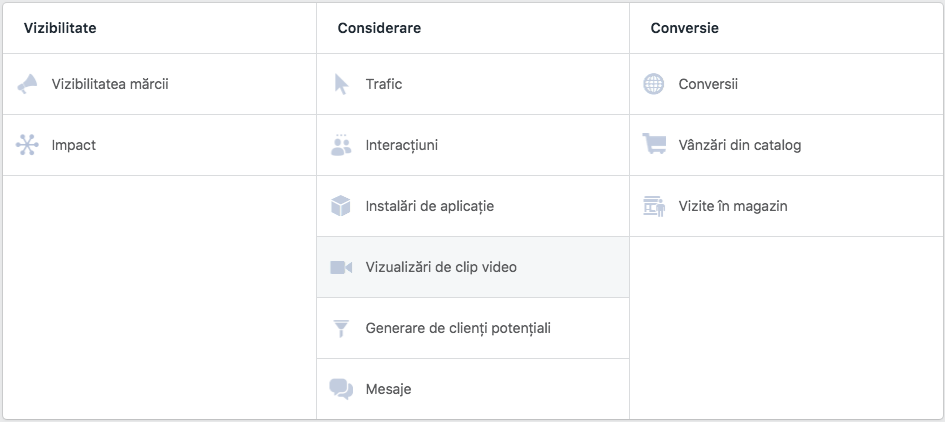
Task: Click the store icon for Vizite în magazin
Action: click(x=654, y=206)
